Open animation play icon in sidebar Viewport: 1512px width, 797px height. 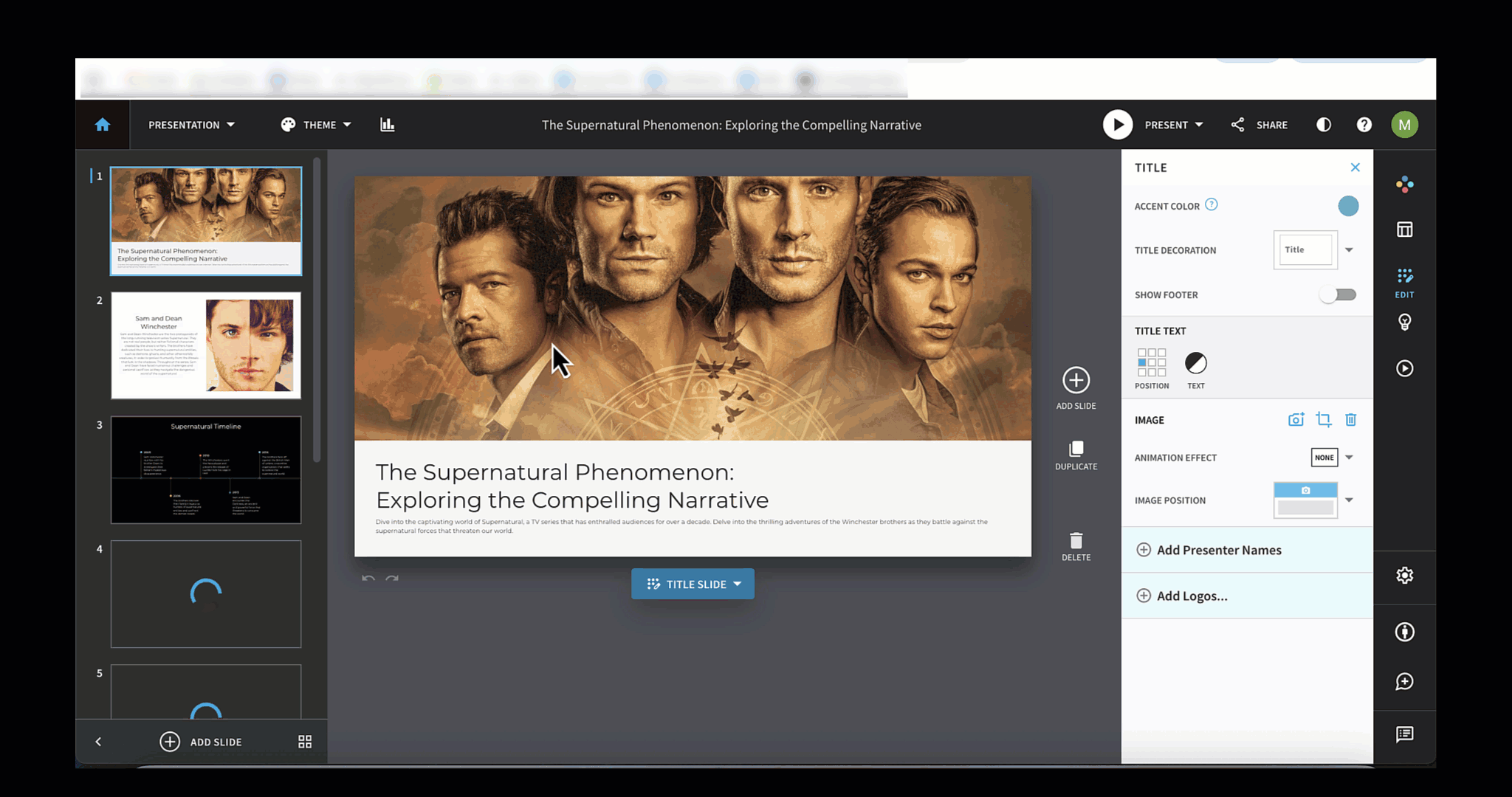[x=1405, y=368]
